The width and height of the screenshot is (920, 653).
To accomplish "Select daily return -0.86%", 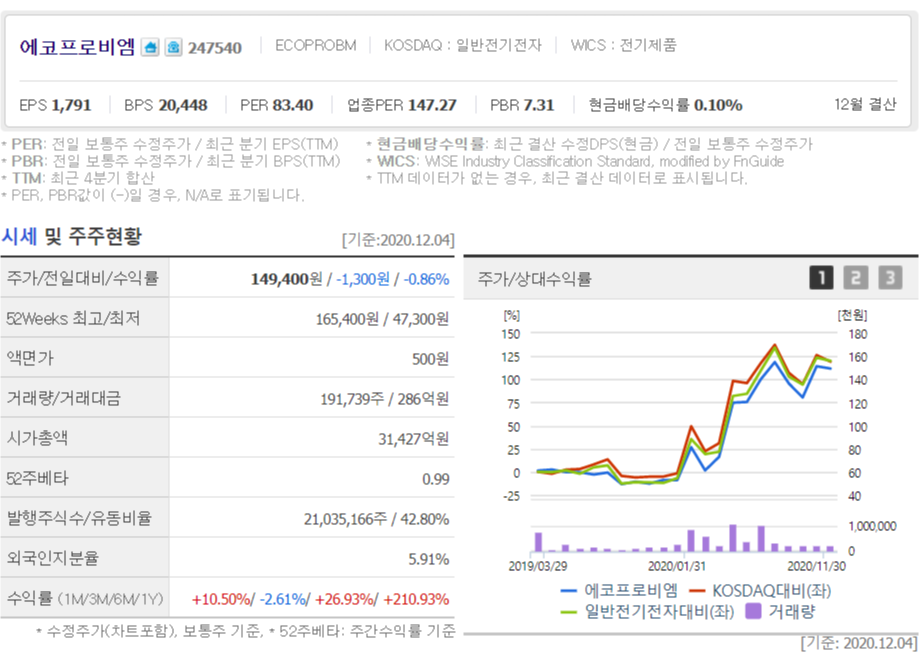I will (x=426, y=279).
